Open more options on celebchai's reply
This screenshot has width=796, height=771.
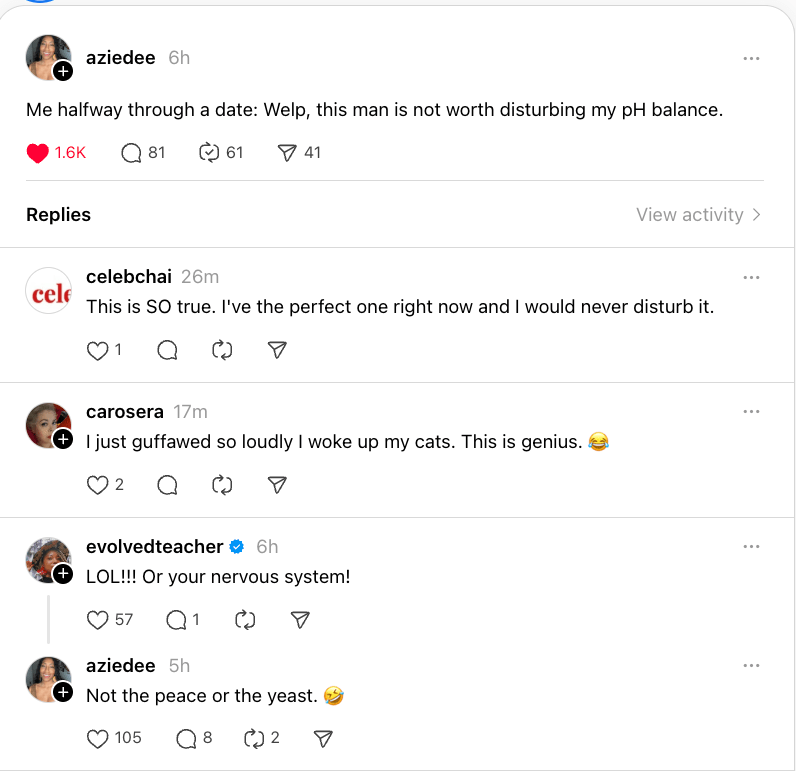(752, 277)
